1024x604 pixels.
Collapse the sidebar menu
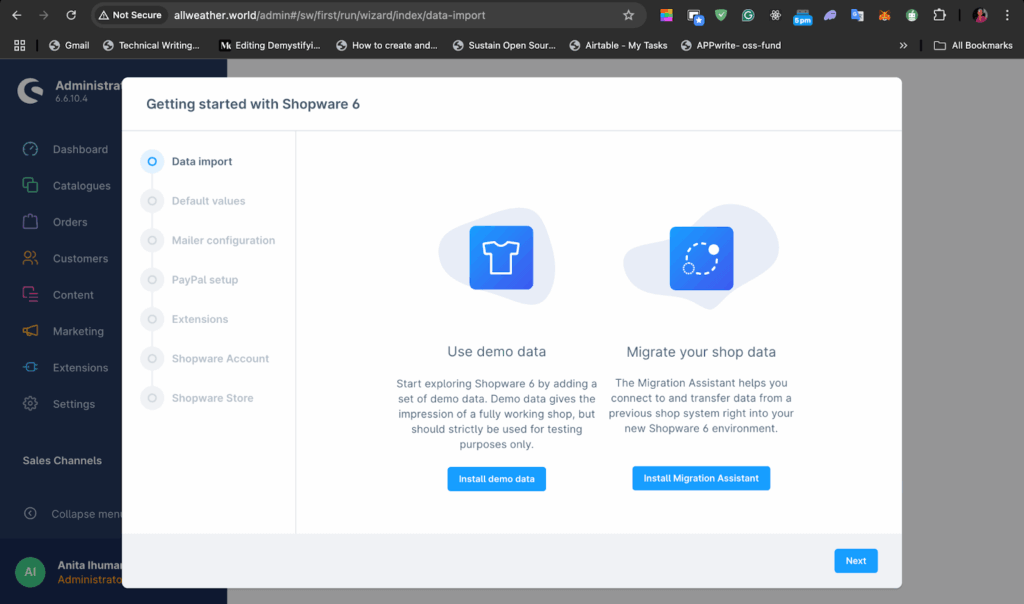72,514
